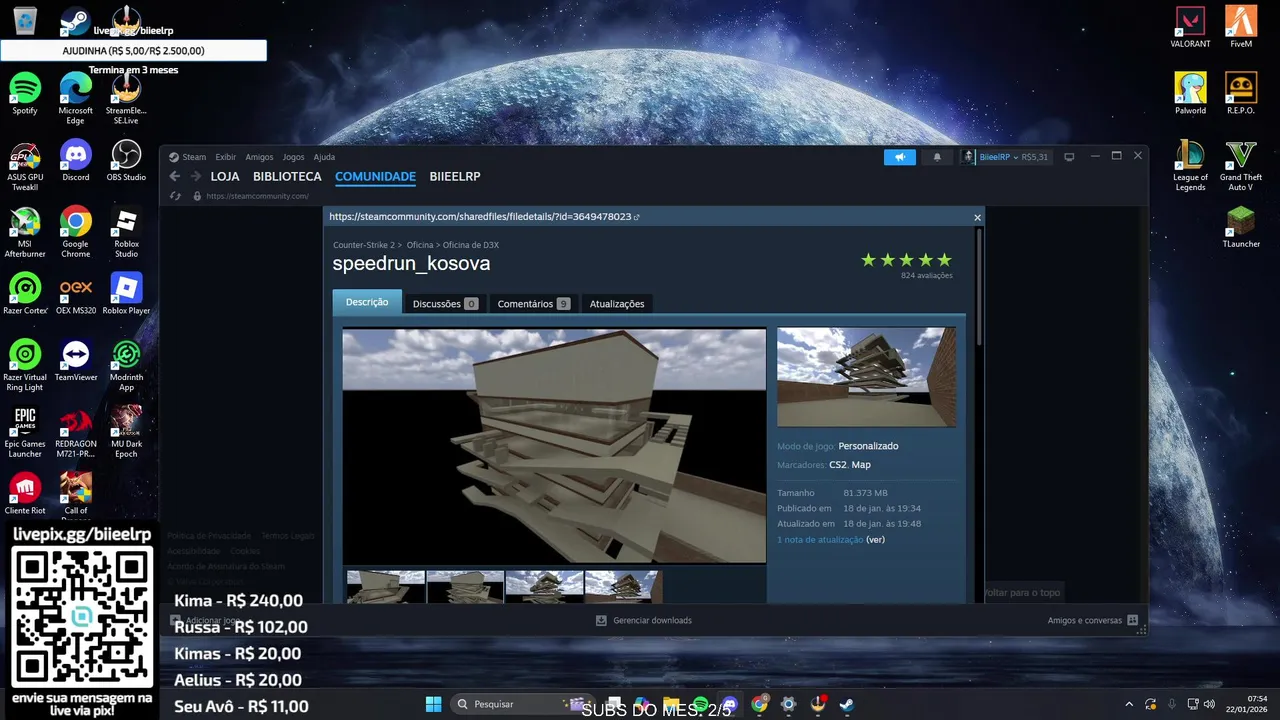Launch League of Legends desktop icon
The height and width of the screenshot is (720, 1280).
click(x=1190, y=165)
